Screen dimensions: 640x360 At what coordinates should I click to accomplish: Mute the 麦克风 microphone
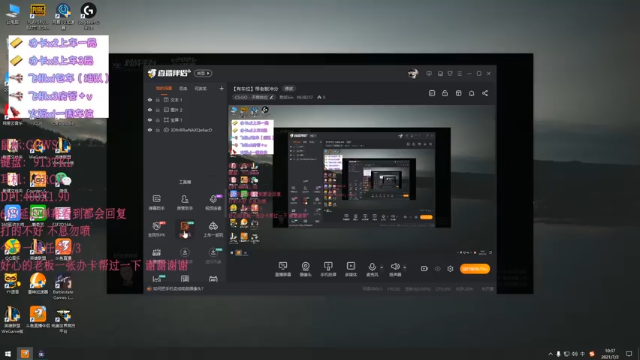pos(372,269)
